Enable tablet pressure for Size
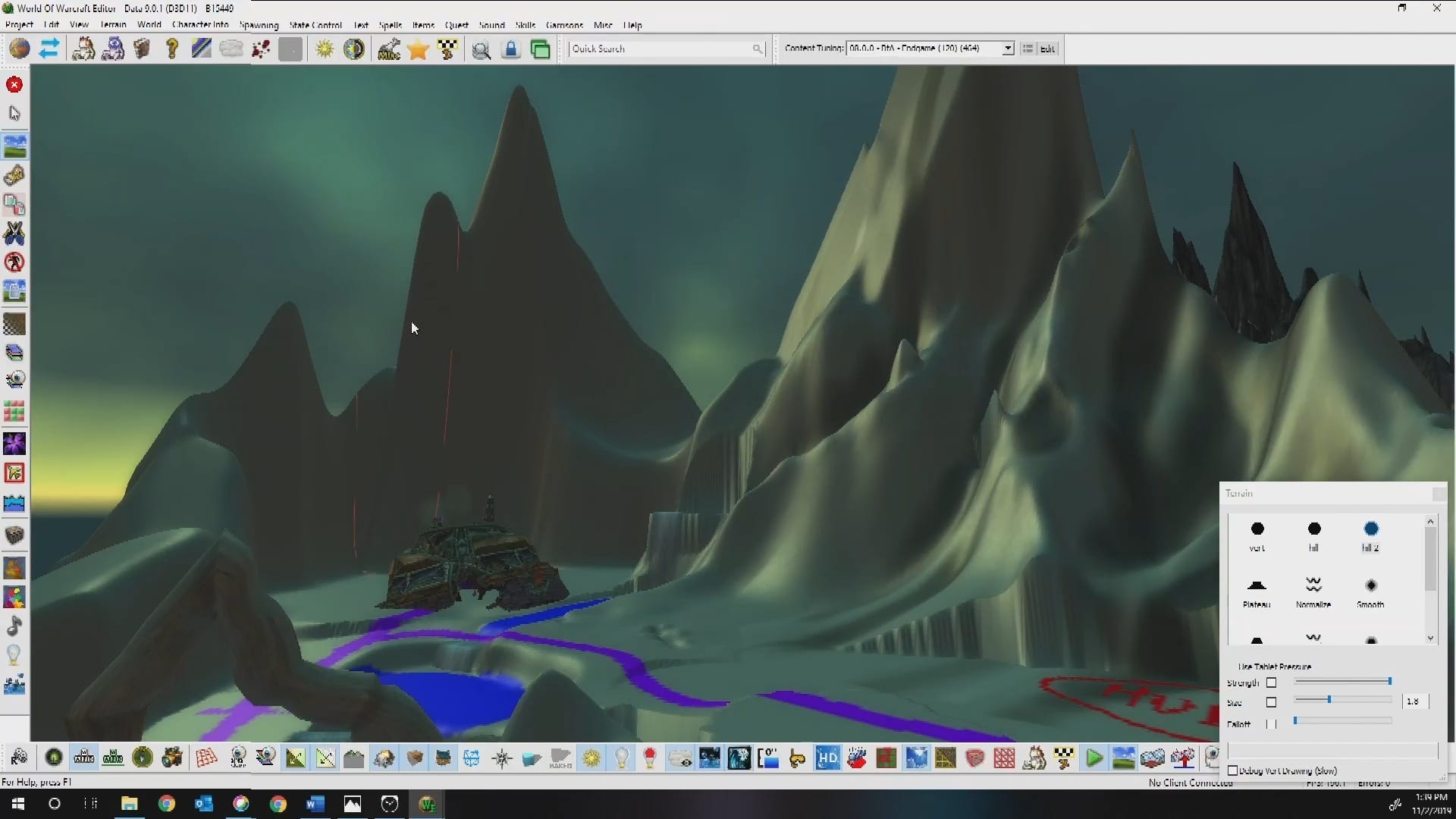Viewport: 1456px width, 819px height. [x=1272, y=702]
